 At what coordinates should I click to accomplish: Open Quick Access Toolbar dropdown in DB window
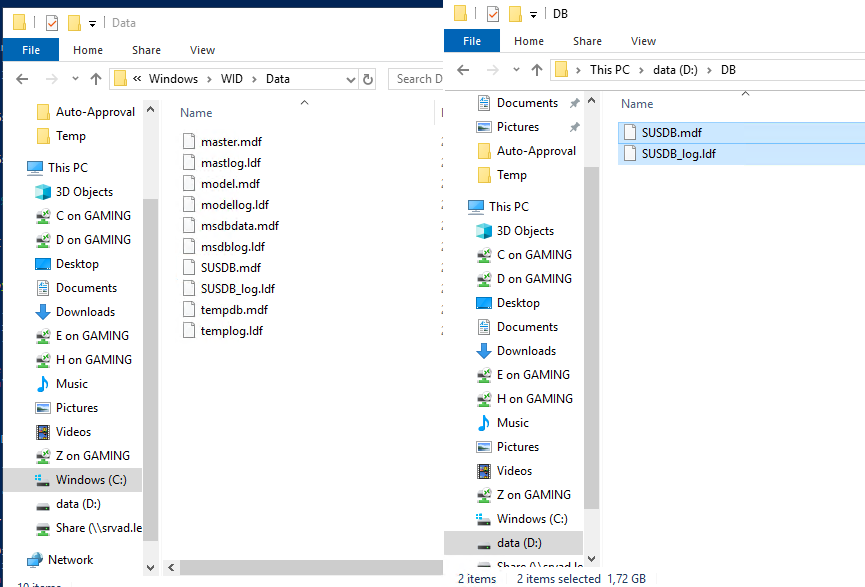[x=534, y=14]
